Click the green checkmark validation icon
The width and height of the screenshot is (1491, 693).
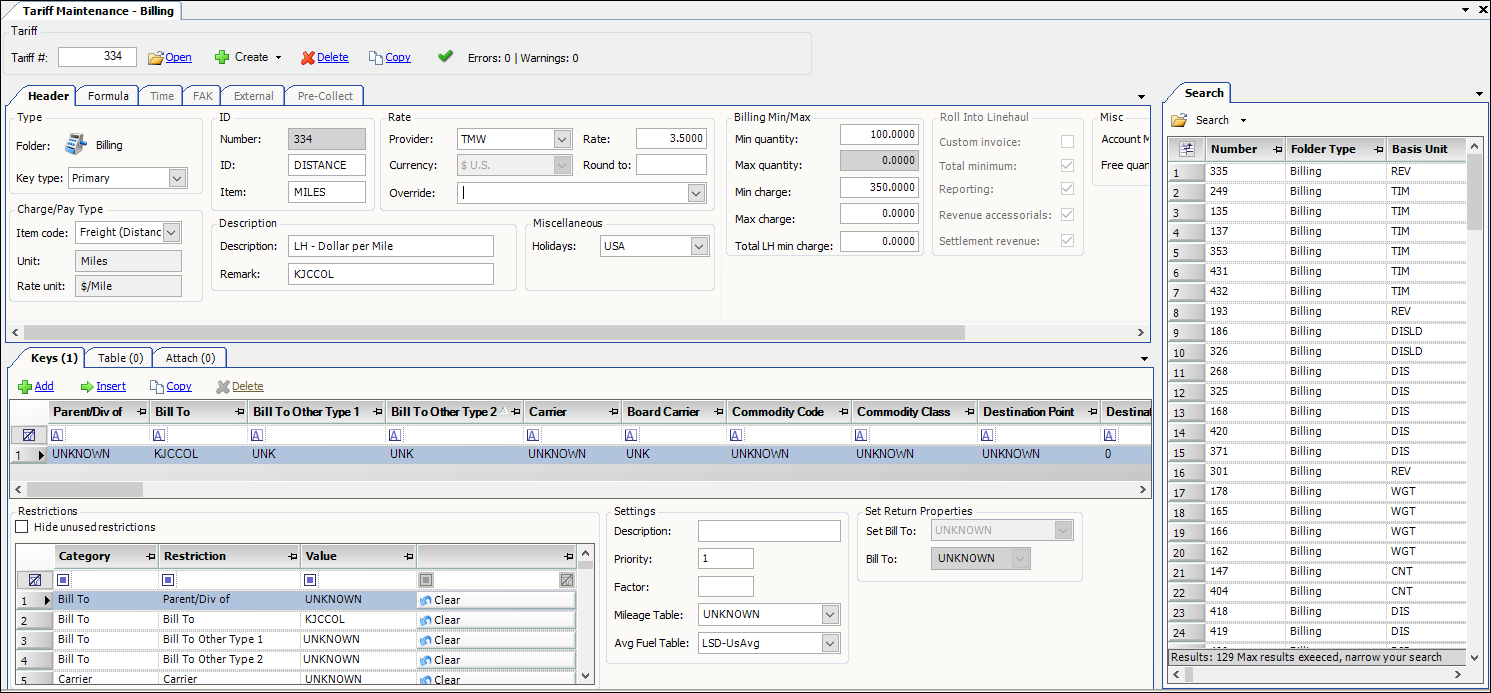point(446,57)
